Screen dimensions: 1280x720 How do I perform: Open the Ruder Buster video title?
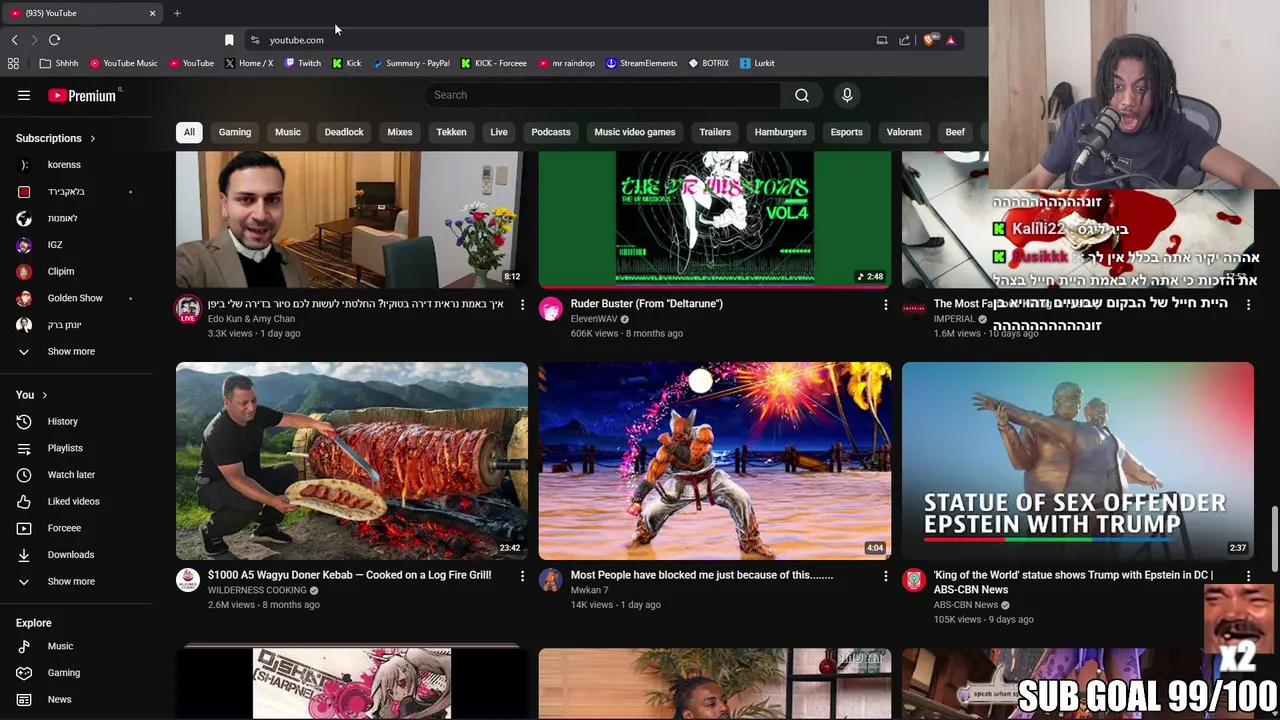click(x=646, y=304)
